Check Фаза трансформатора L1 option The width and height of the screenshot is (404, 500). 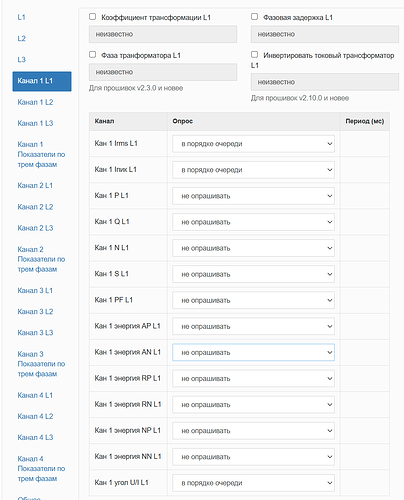coord(93,55)
